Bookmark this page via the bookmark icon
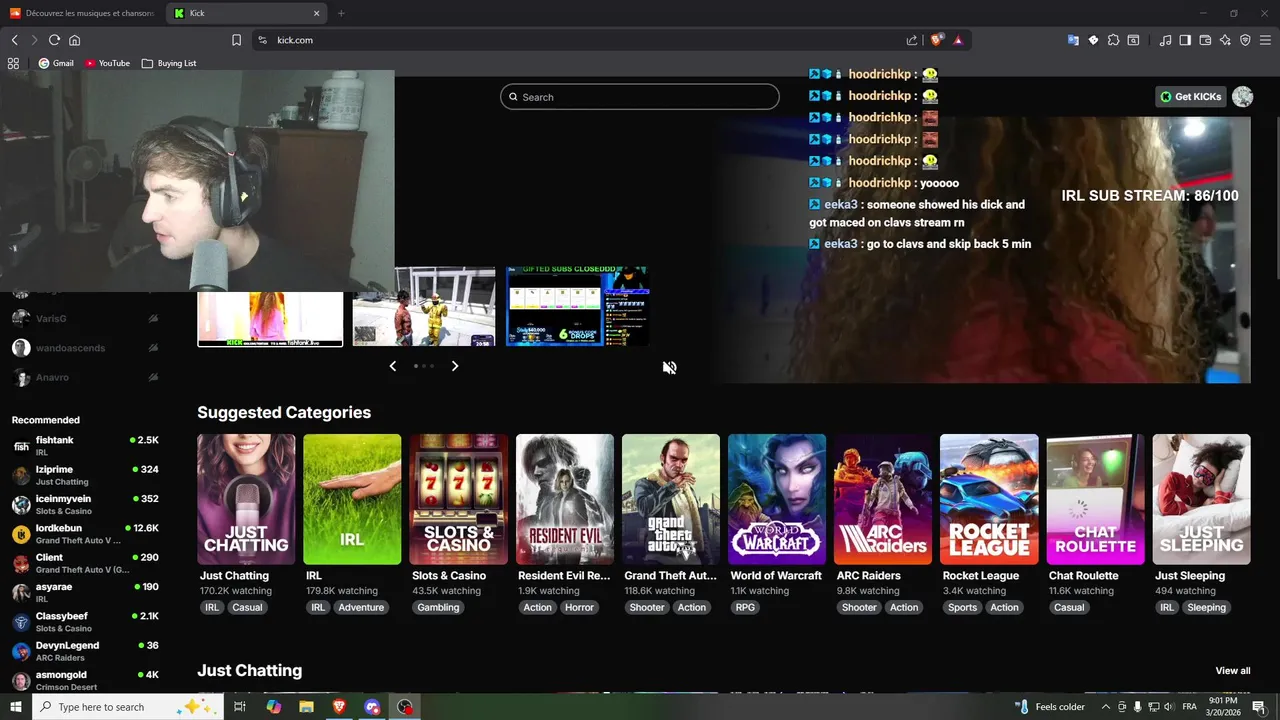The image size is (1280, 720). 236,40
